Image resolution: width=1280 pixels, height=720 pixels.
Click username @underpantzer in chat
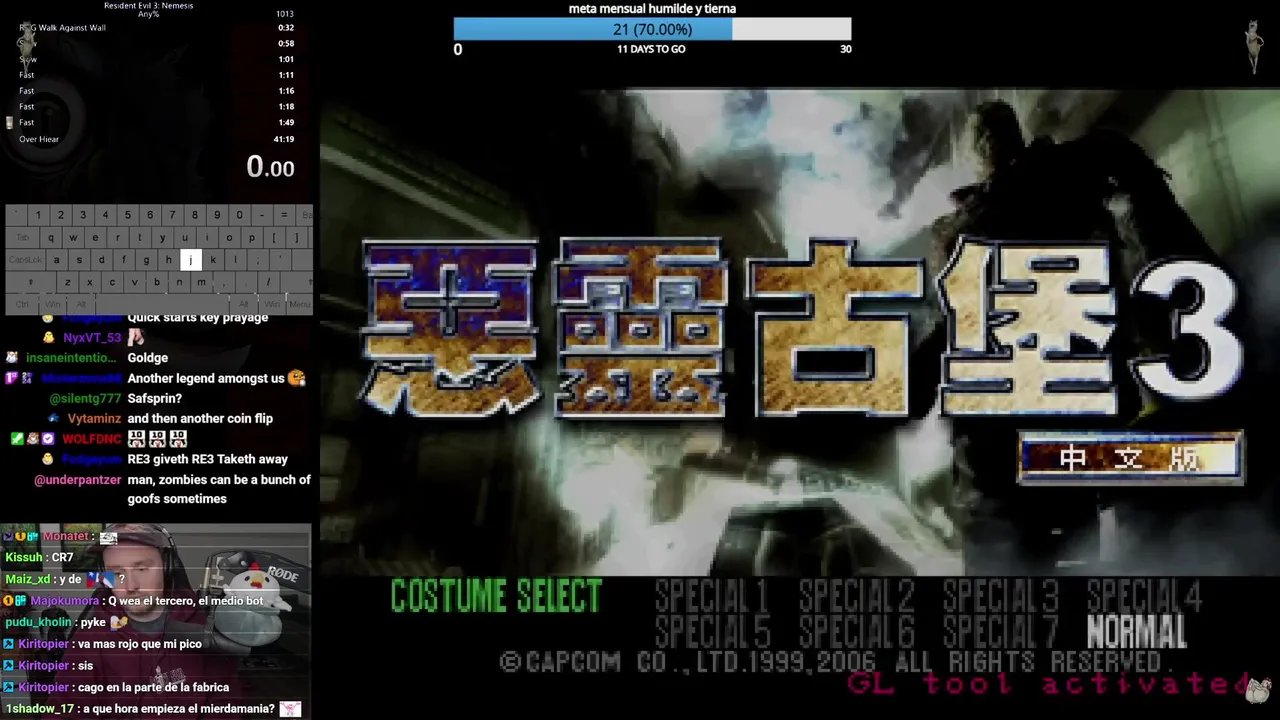(78, 480)
